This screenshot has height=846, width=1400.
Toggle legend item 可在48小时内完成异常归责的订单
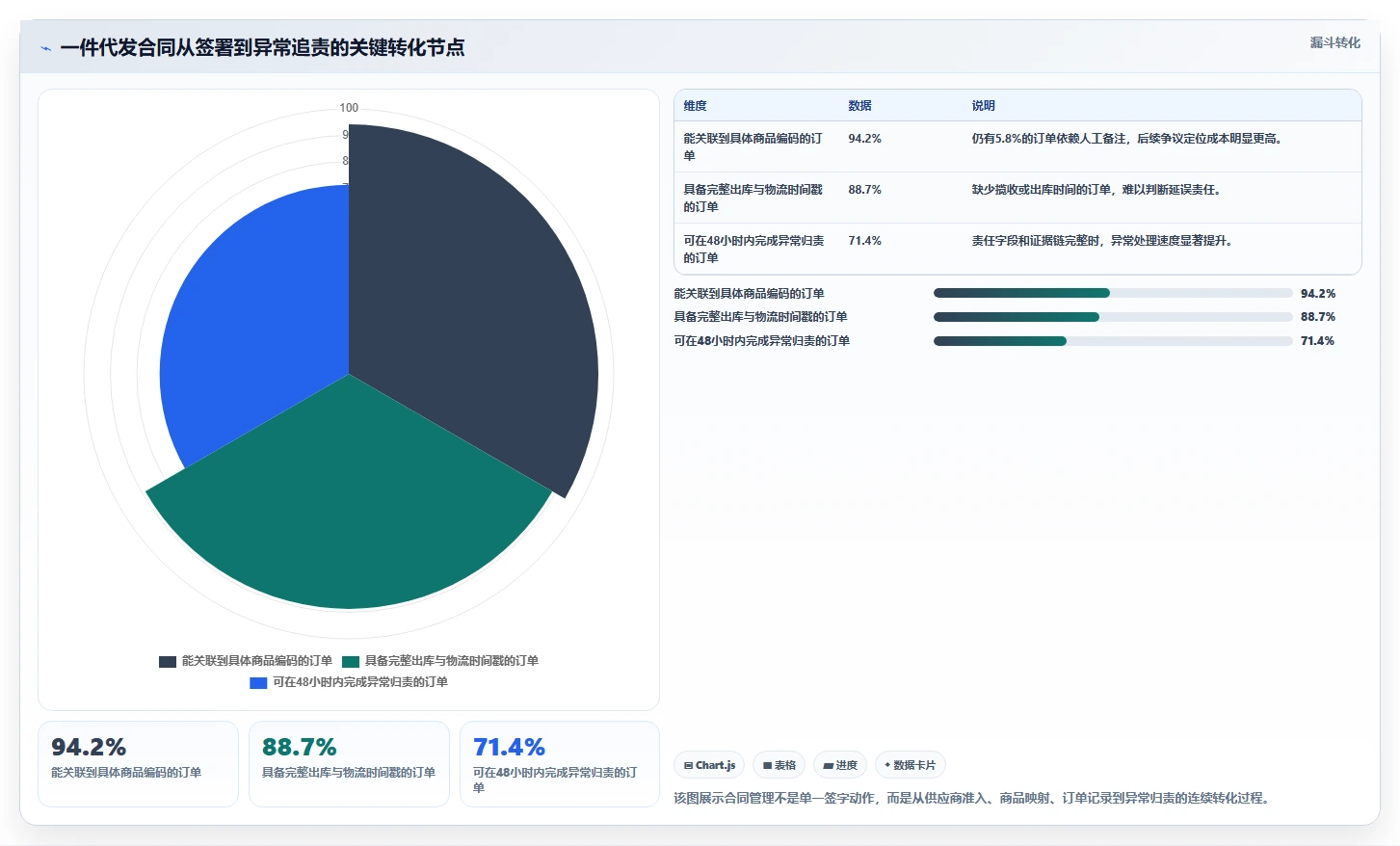pyautogui.click(x=349, y=682)
